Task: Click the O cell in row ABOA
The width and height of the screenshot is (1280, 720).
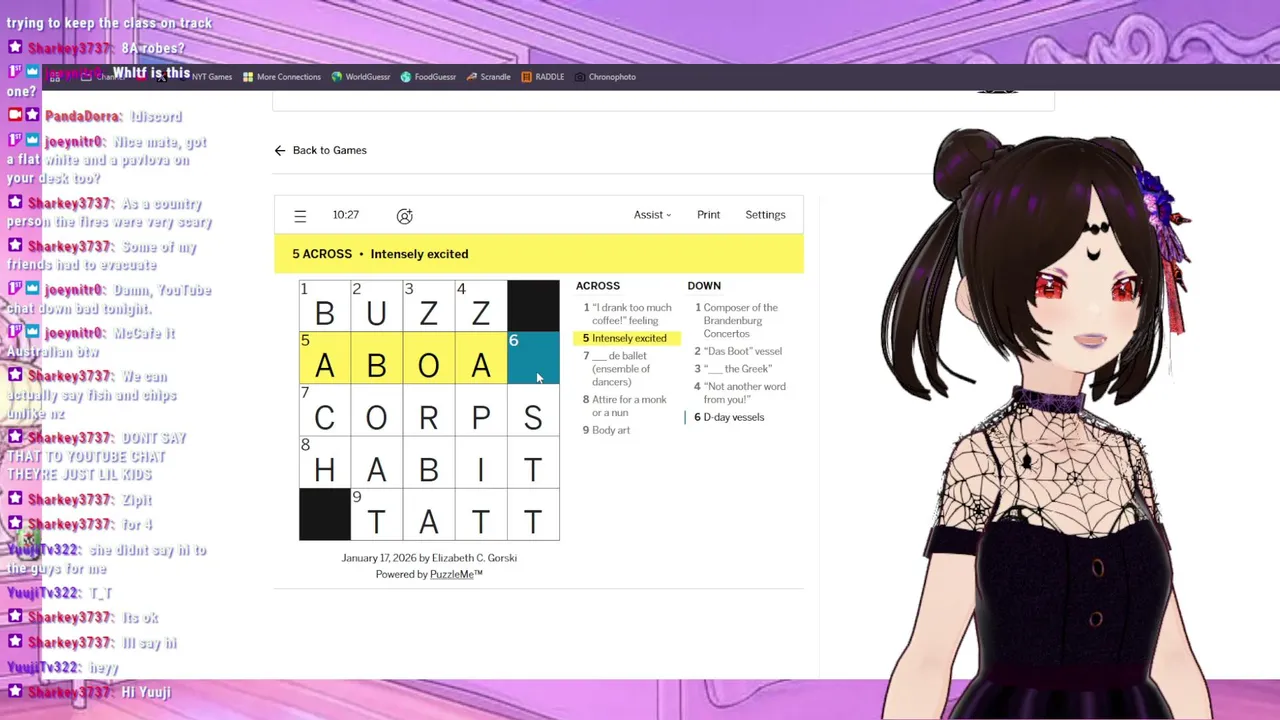Action: [x=429, y=358]
